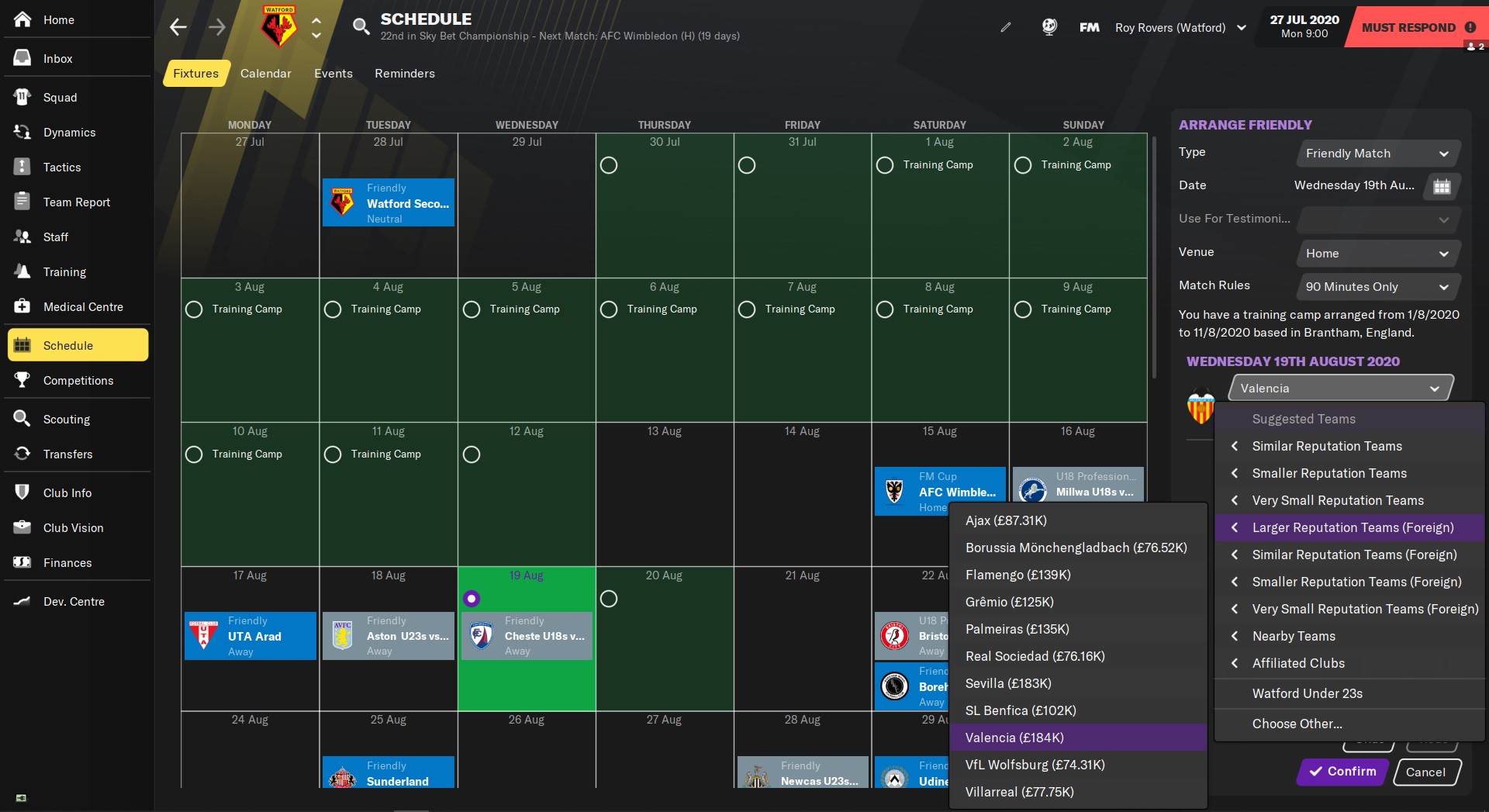
Task: Switch to the Reminders tab
Action: (x=405, y=74)
